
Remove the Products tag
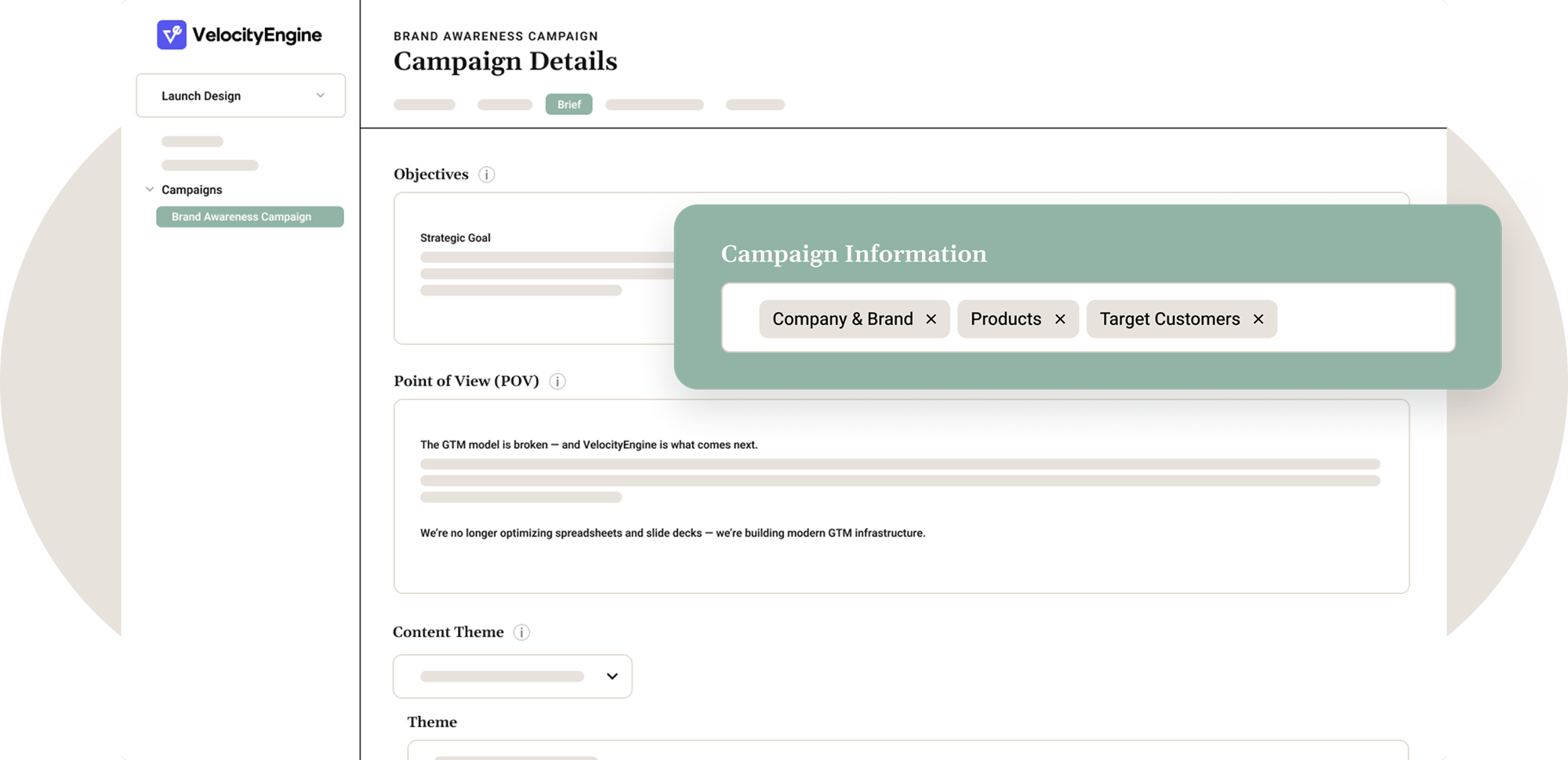[x=1060, y=319]
